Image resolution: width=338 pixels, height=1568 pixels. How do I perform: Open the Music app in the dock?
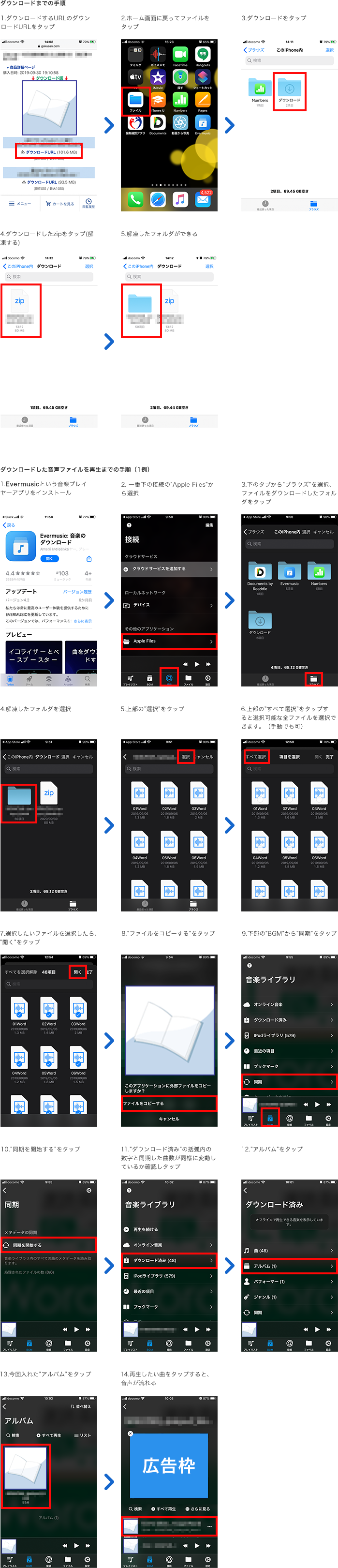[x=180, y=199]
